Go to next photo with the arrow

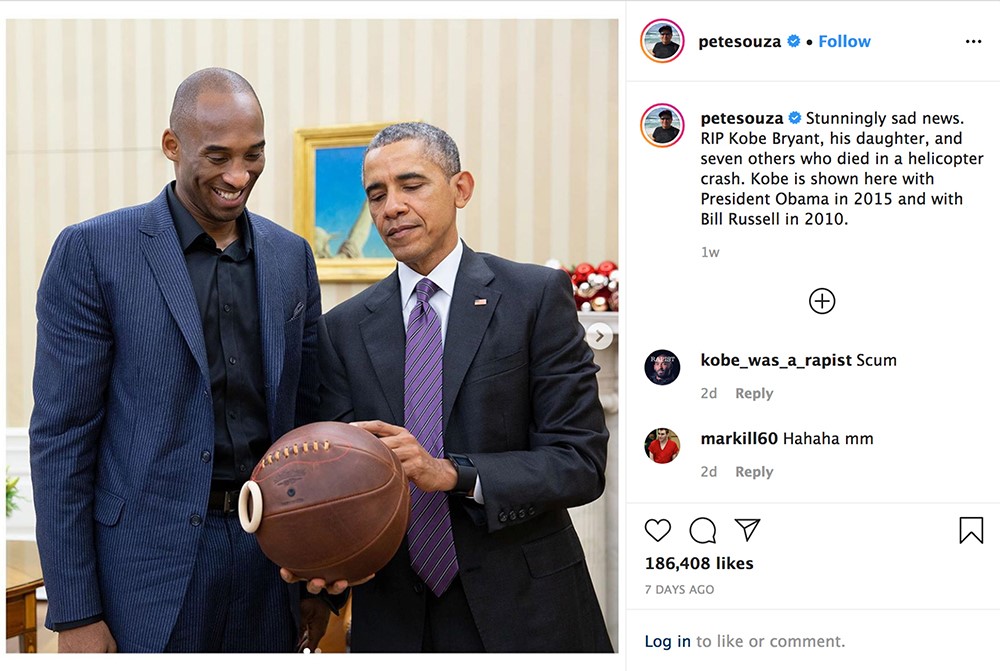point(599,336)
